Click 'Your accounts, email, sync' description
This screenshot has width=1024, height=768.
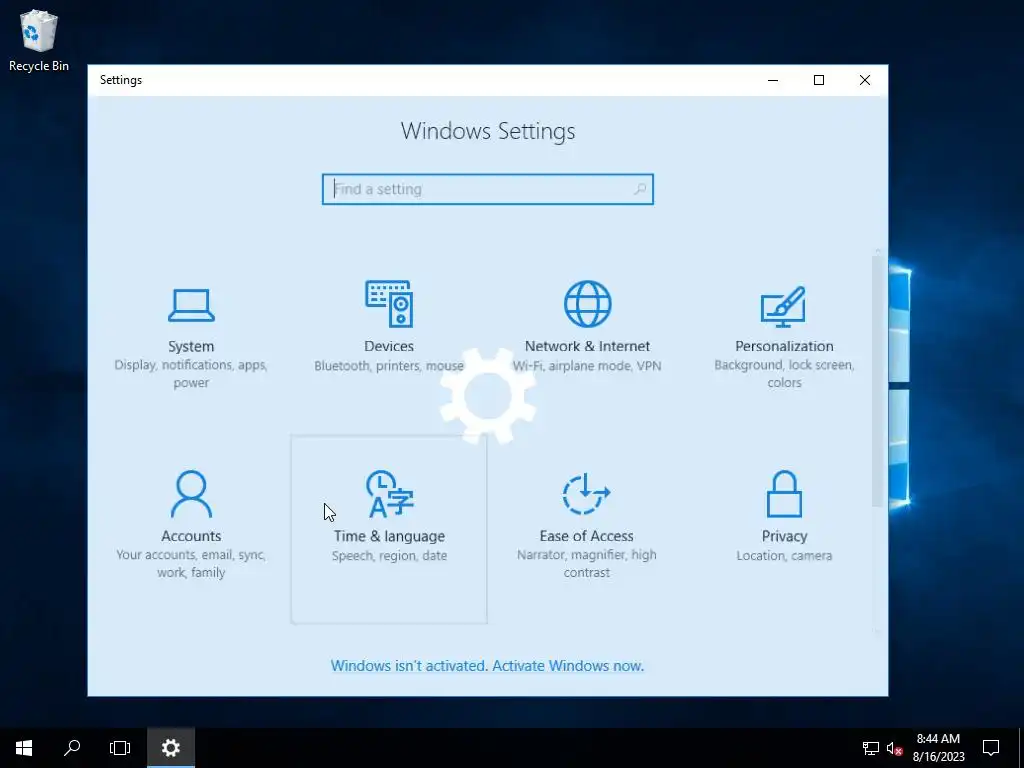191,564
